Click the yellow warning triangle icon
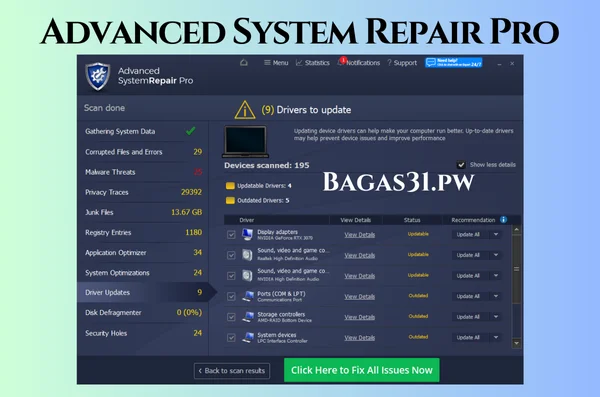The width and height of the screenshot is (600, 397). 245,110
